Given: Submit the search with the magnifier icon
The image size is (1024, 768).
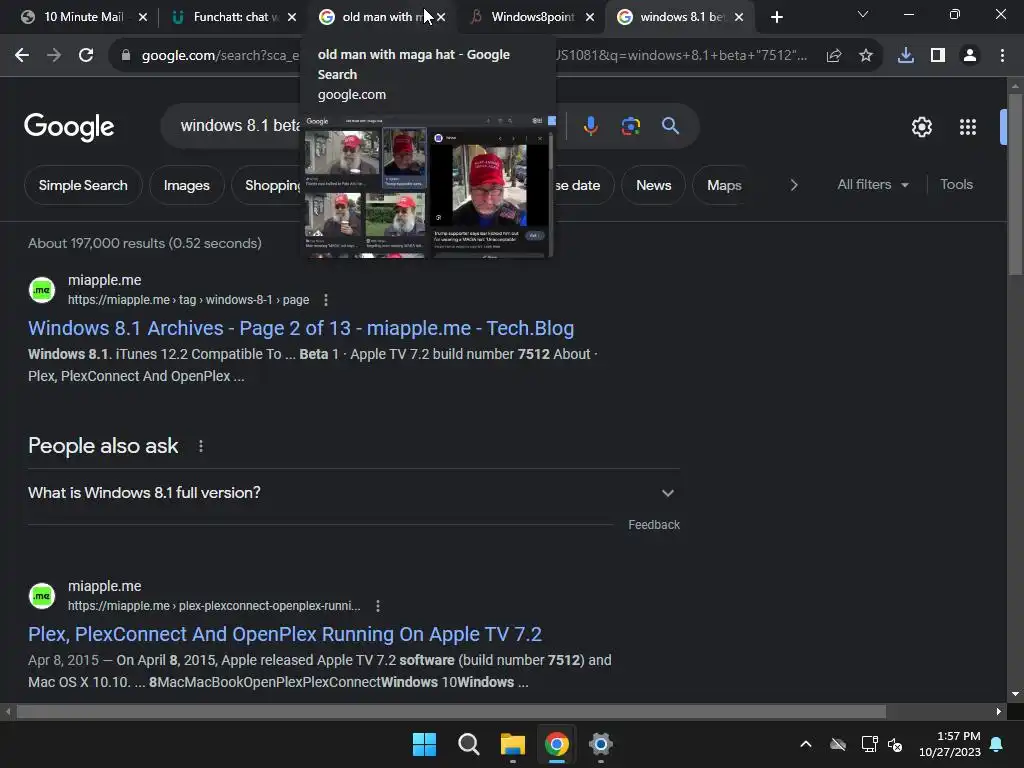Looking at the screenshot, I should click(x=670, y=125).
